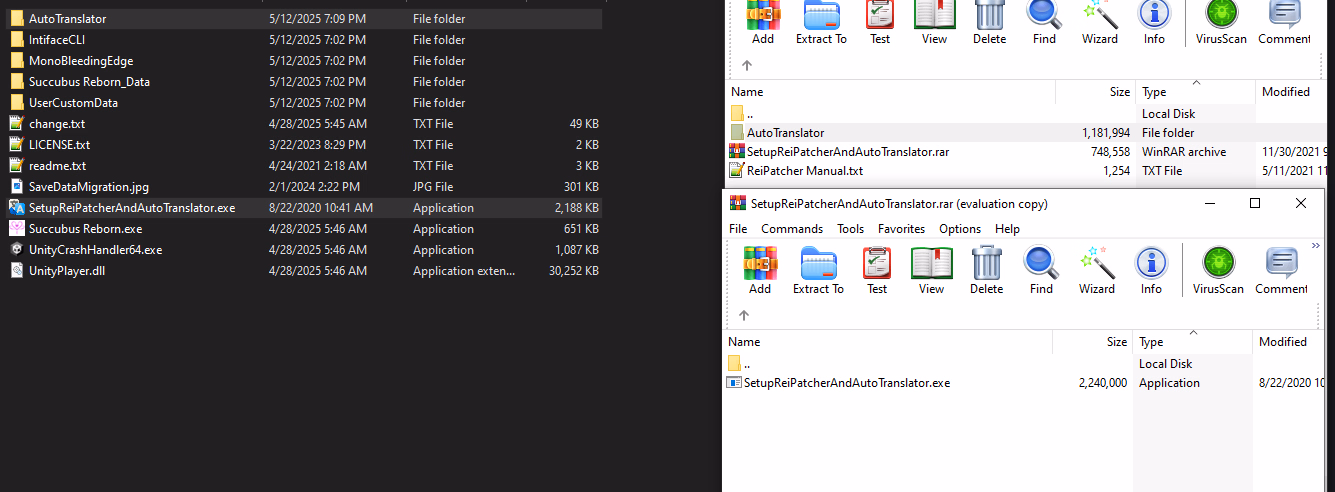
Task: Open the Options menu
Action: [x=960, y=229]
